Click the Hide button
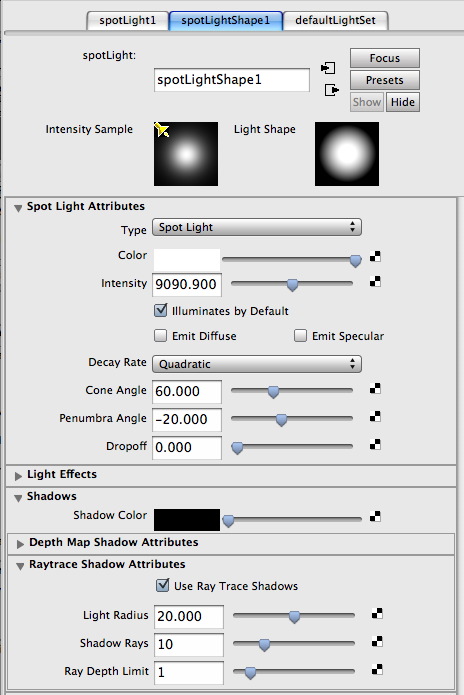This screenshot has height=695, width=464. 403,102
